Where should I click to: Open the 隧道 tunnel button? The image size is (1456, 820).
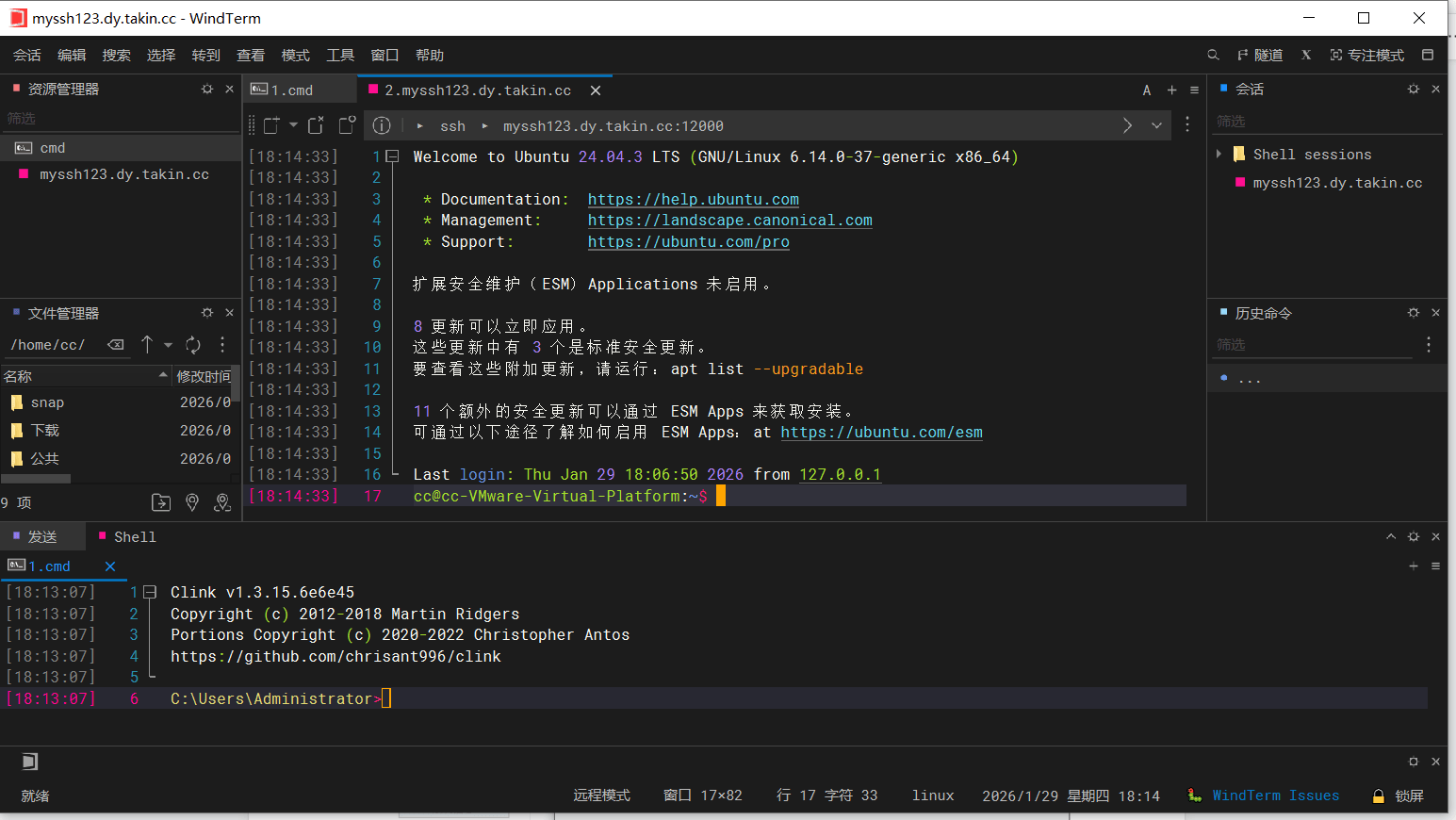point(1260,55)
